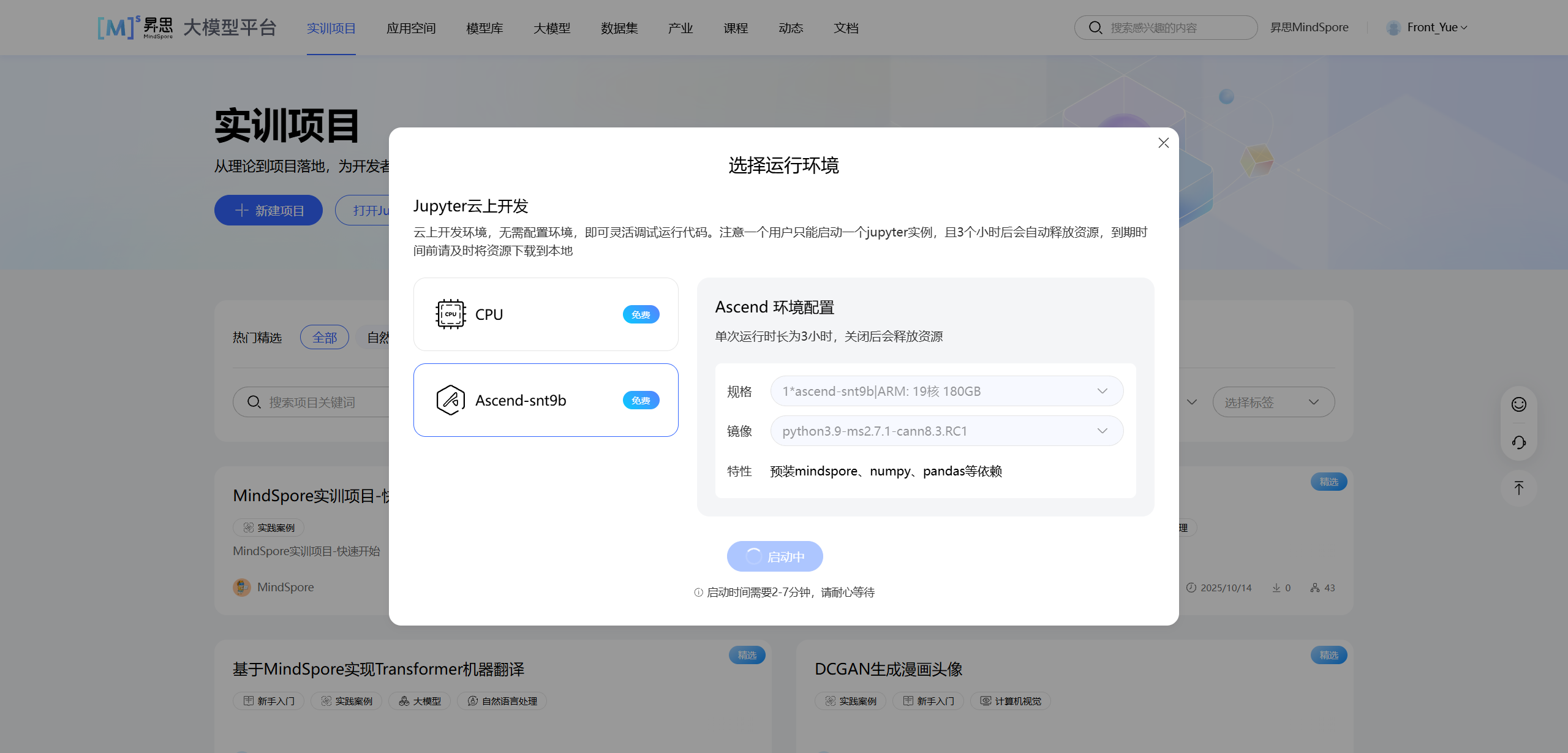Select the CPU environment option
Image resolution: width=1568 pixels, height=753 pixels.
click(545, 314)
